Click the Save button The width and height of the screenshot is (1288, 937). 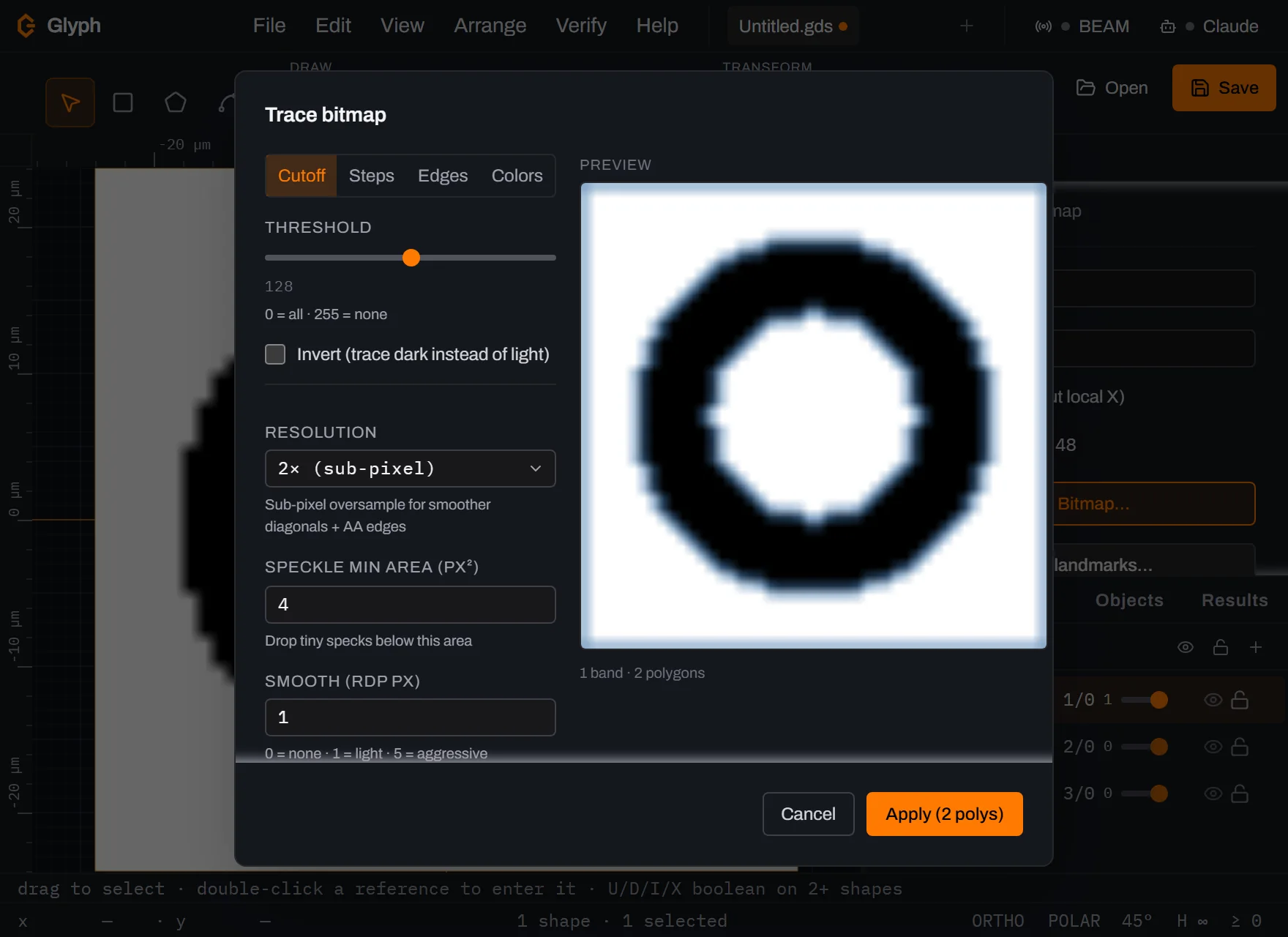click(1224, 88)
